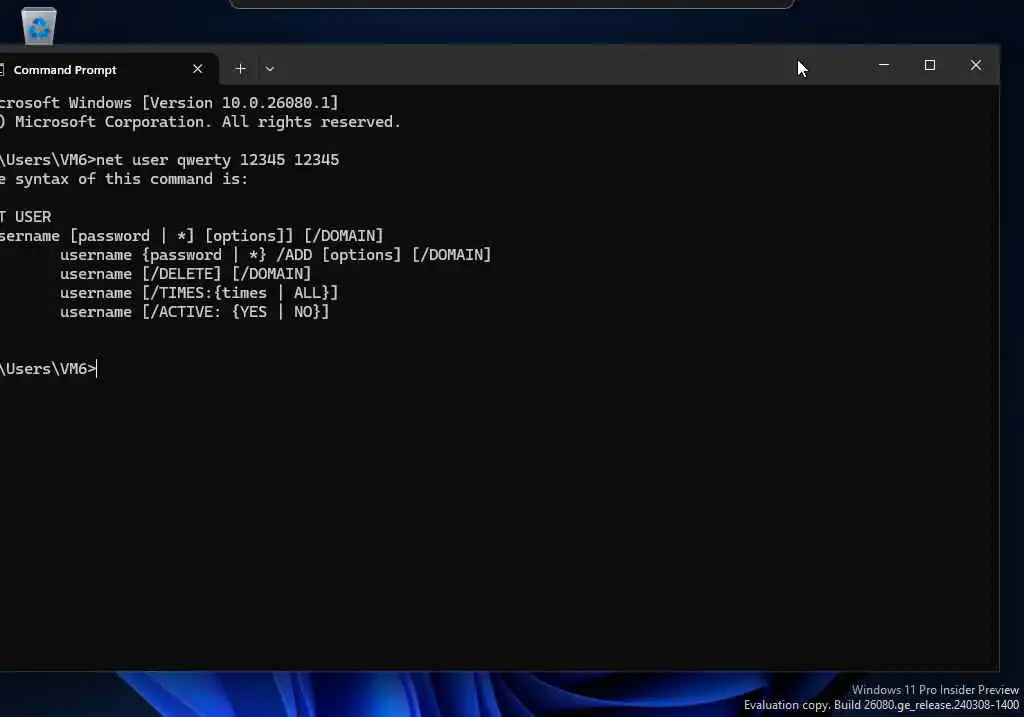Click the '[password | *] [options]] [/DOMAIN]' line
Screen dimensions: 1024x717
pyautogui.click(x=191, y=236)
